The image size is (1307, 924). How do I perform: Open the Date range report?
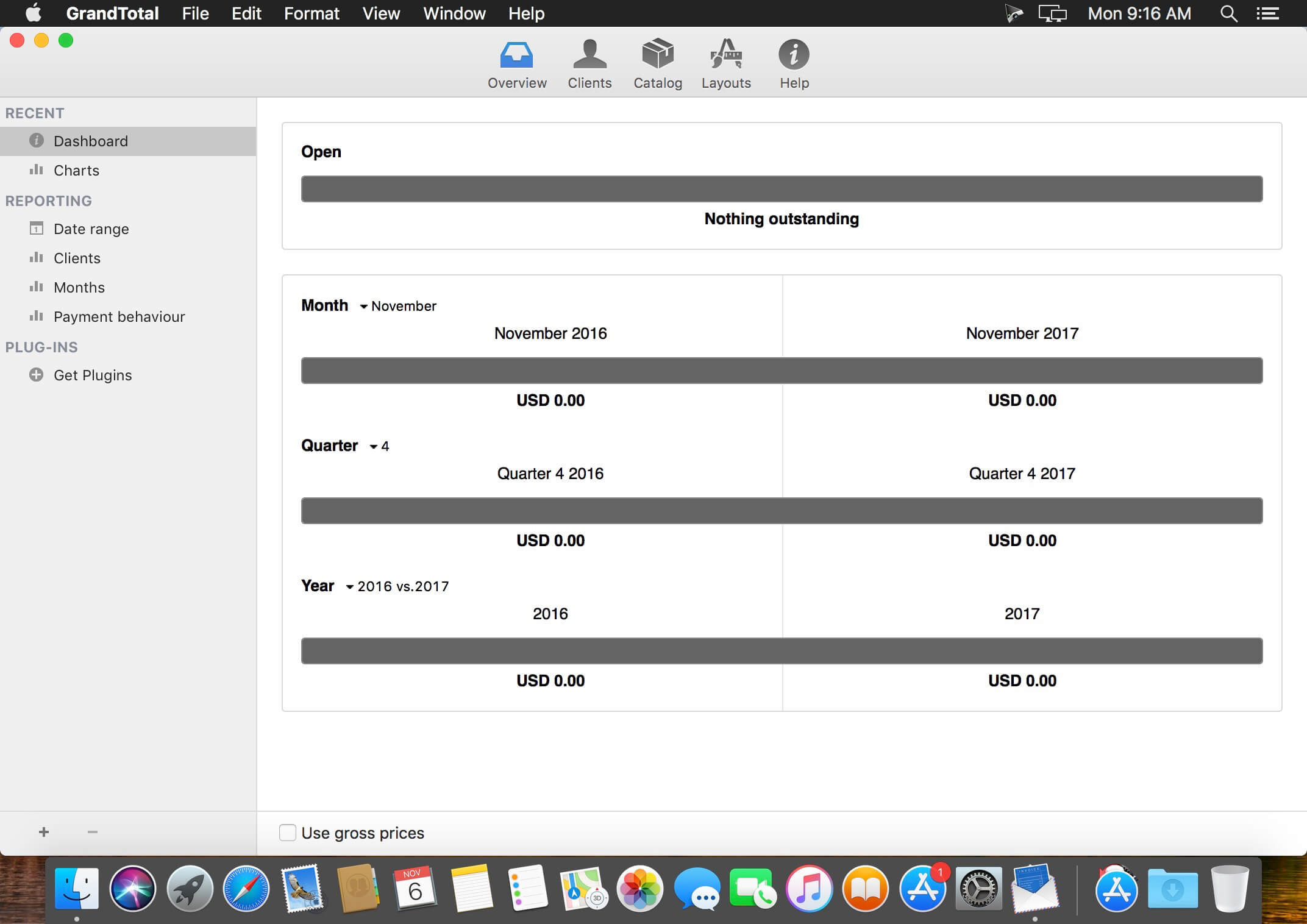point(91,229)
